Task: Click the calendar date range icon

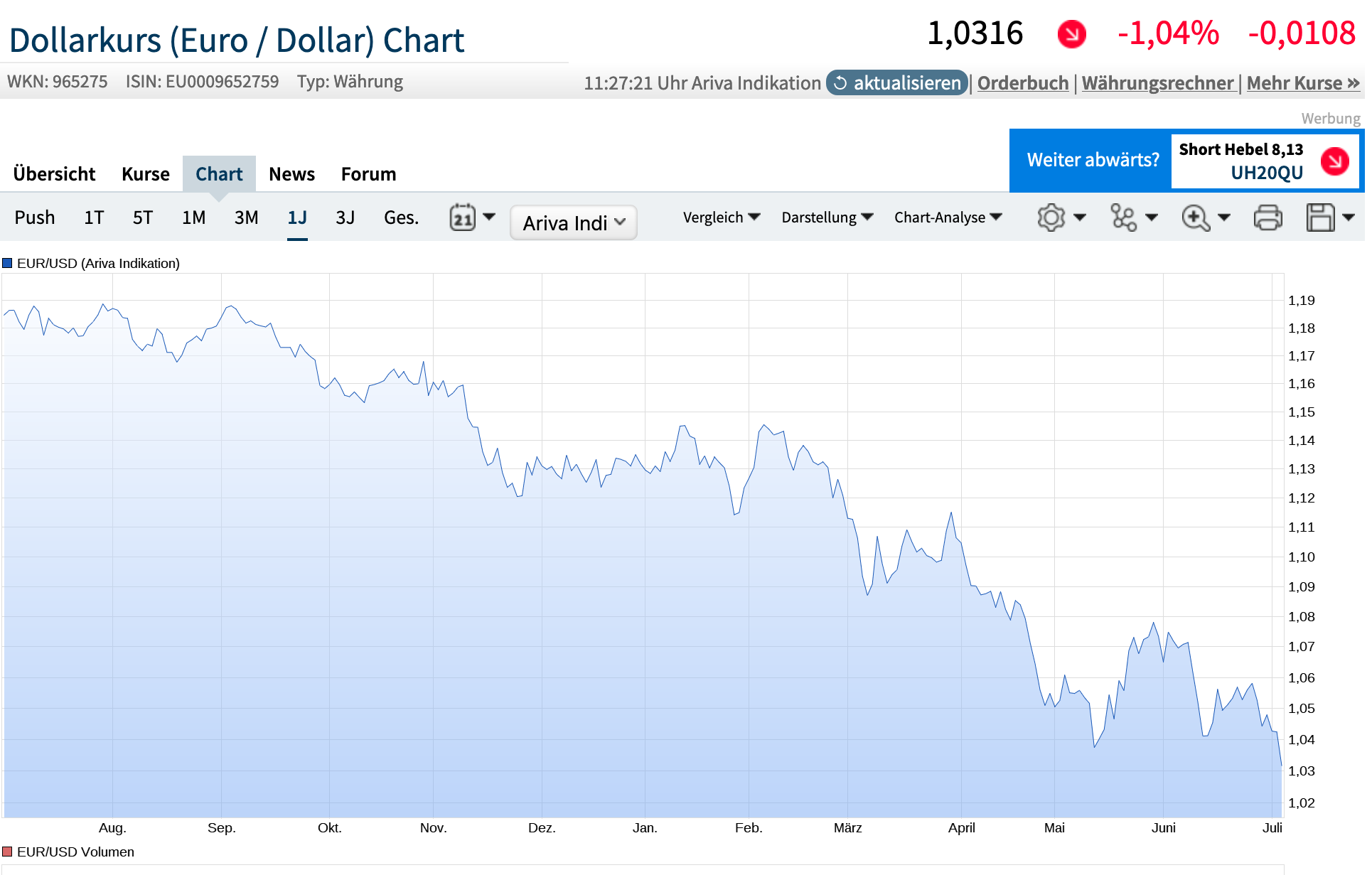Action: (x=462, y=218)
